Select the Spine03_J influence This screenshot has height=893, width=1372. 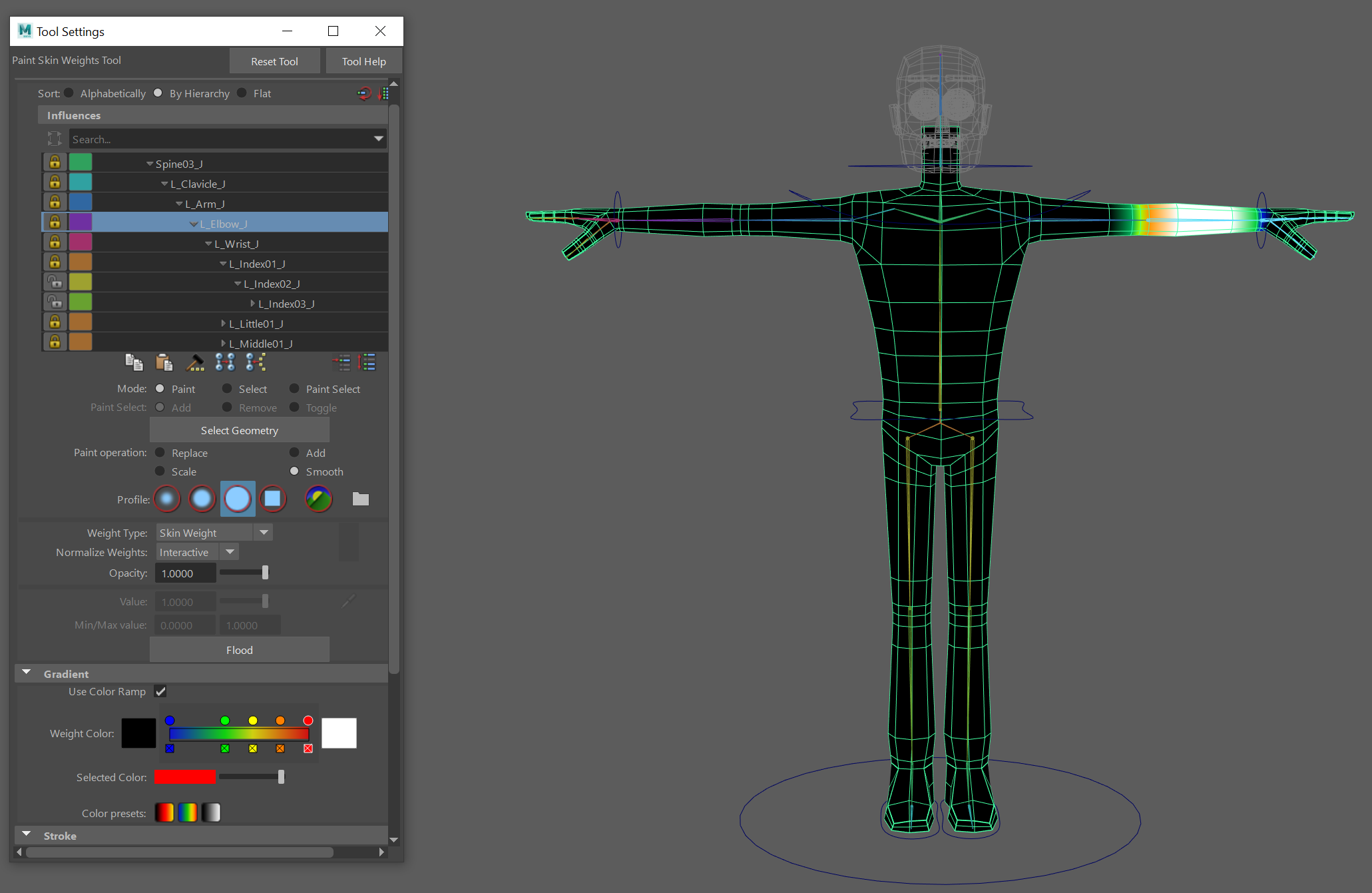click(179, 164)
